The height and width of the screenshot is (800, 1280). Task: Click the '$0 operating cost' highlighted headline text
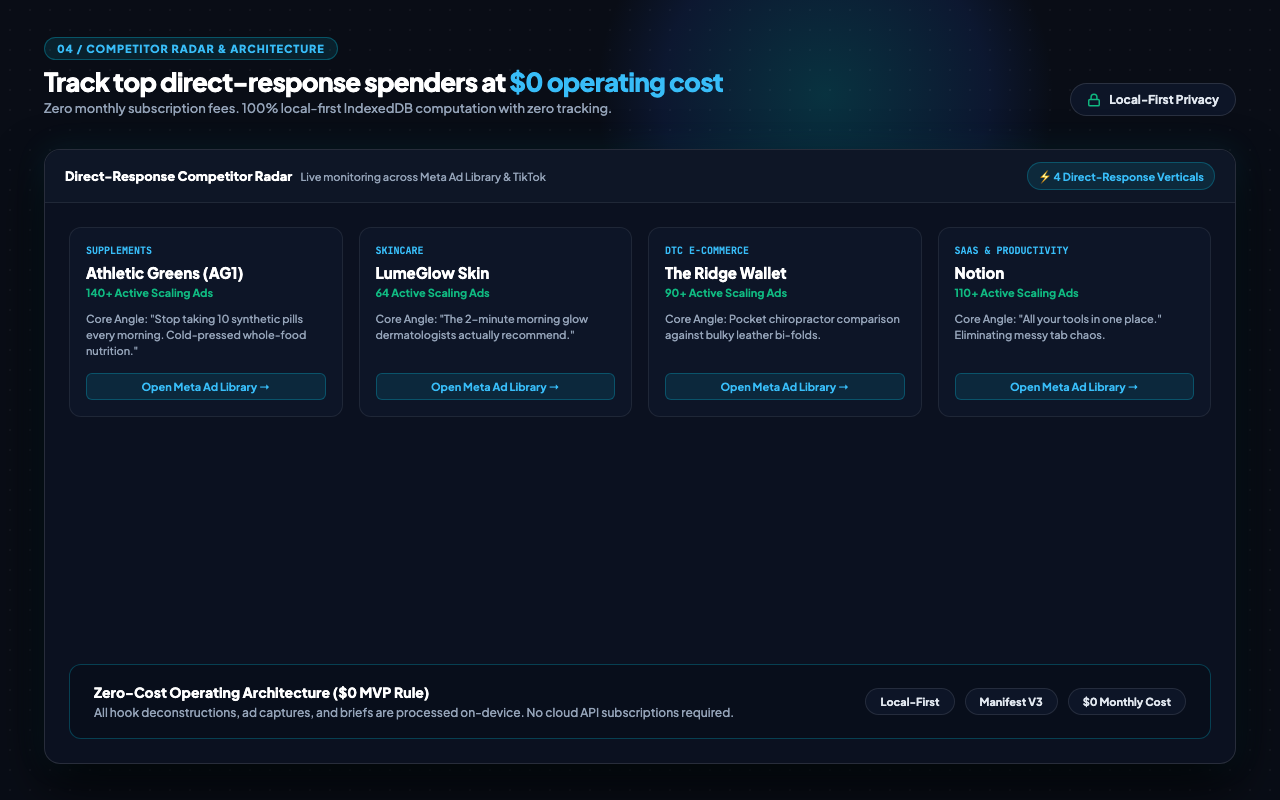[x=616, y=82]
